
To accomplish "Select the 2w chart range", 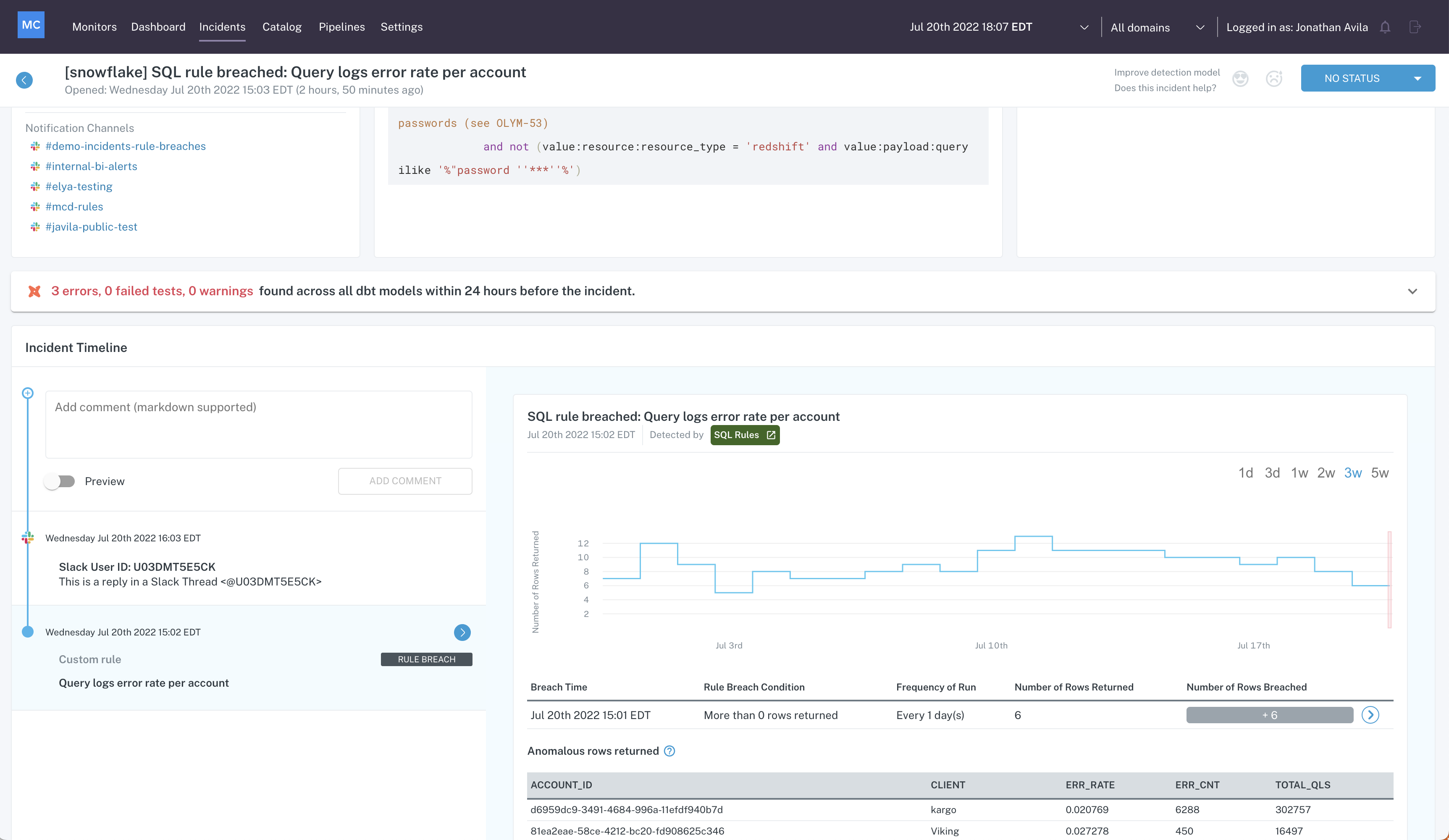I will click(1326, 472).
